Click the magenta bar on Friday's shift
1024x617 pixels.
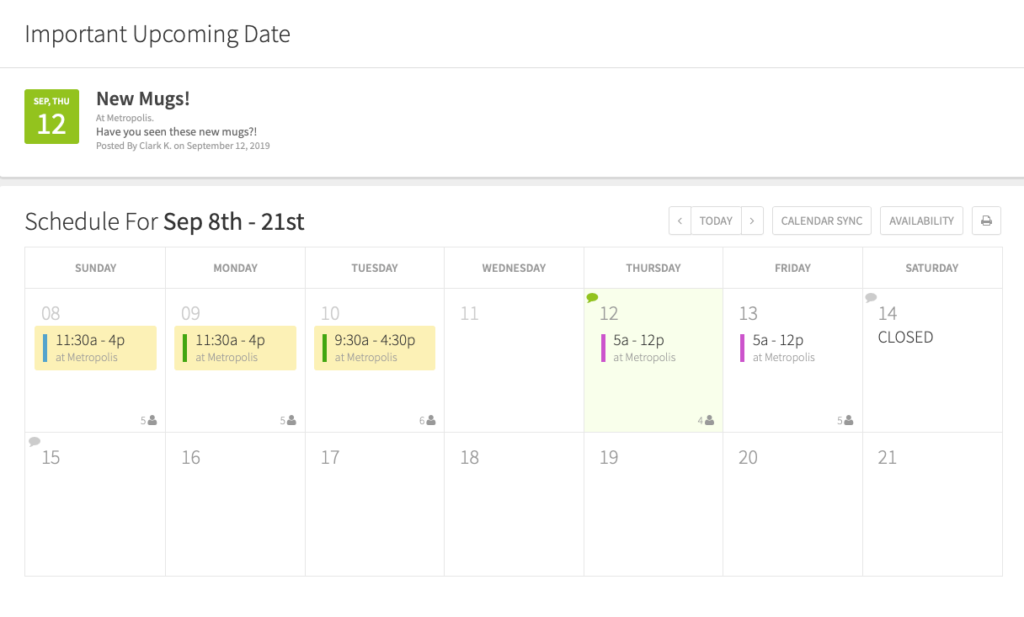tap(740, 347)
